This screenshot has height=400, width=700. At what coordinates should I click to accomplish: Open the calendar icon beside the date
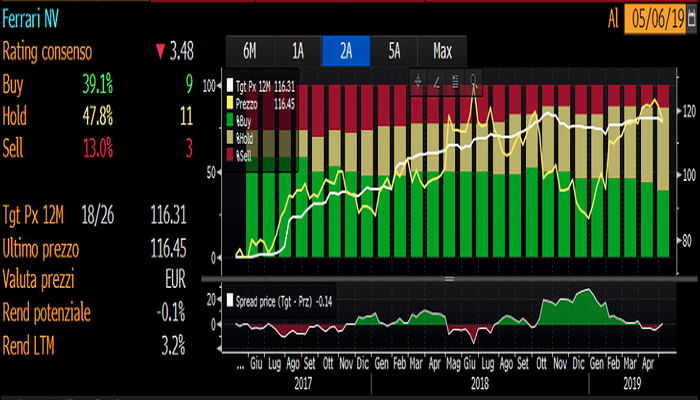(x=692, y=20)
